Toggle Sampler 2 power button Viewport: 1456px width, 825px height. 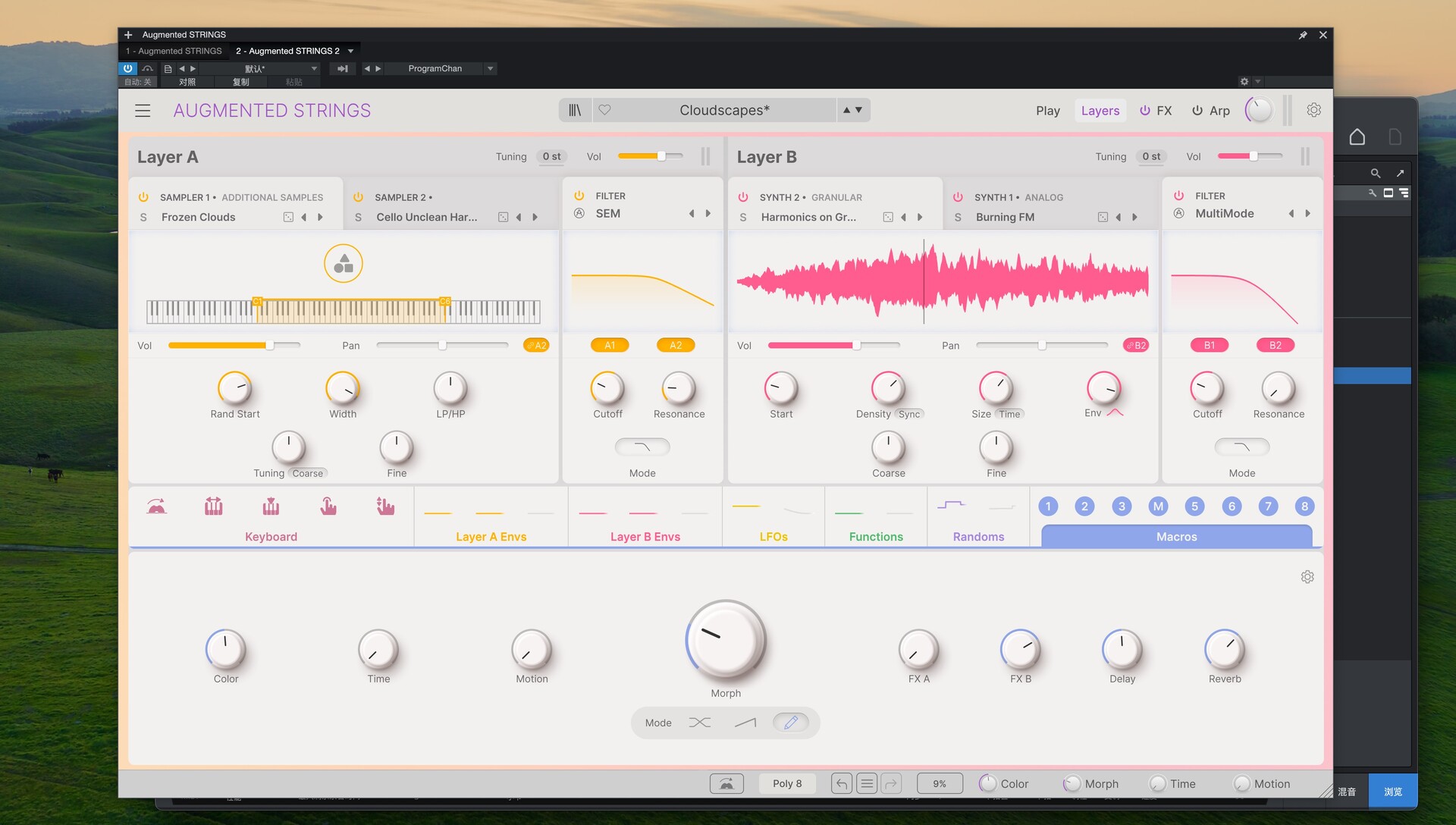tap(358, 197)
